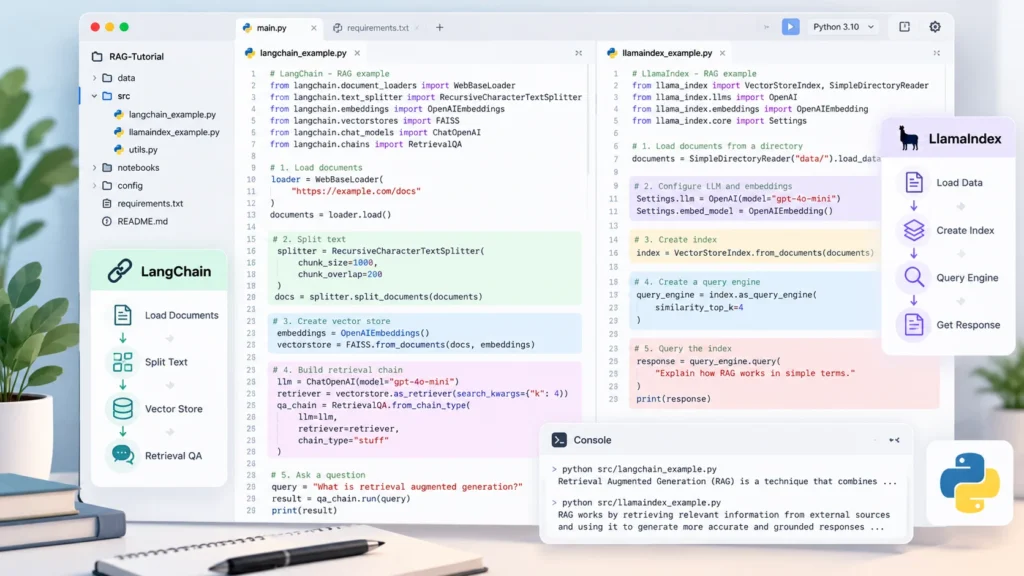
Task: Click the Get Response document icon
Action: (x=914, y=325)
